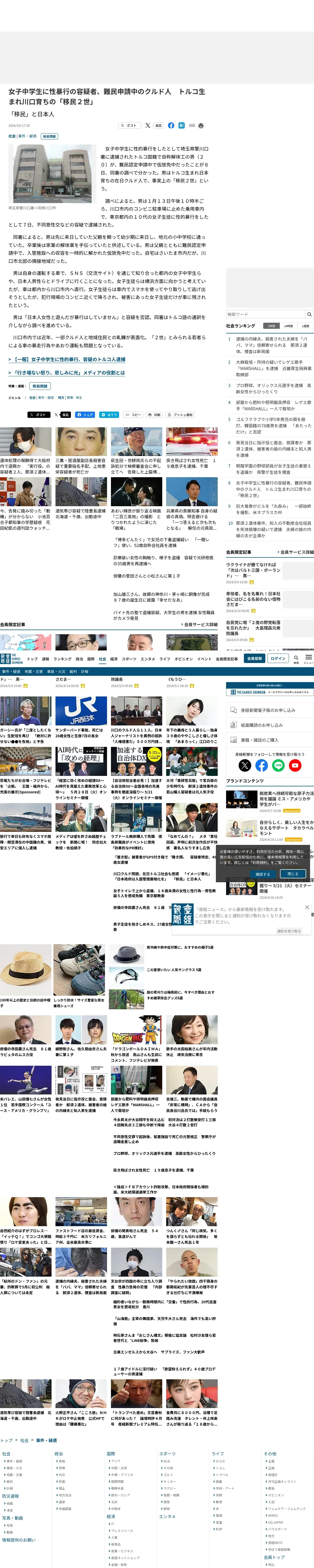Click the 埼玉県警川口署 building photo

tap(52, 174)
